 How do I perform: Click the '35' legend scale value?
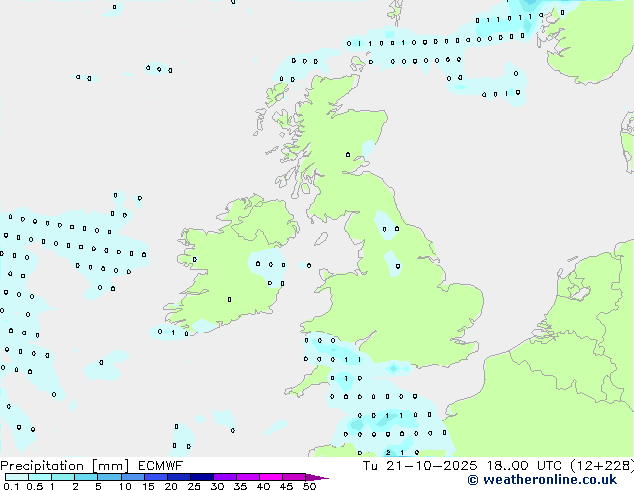pyautogui.click(x=240, y=486)
